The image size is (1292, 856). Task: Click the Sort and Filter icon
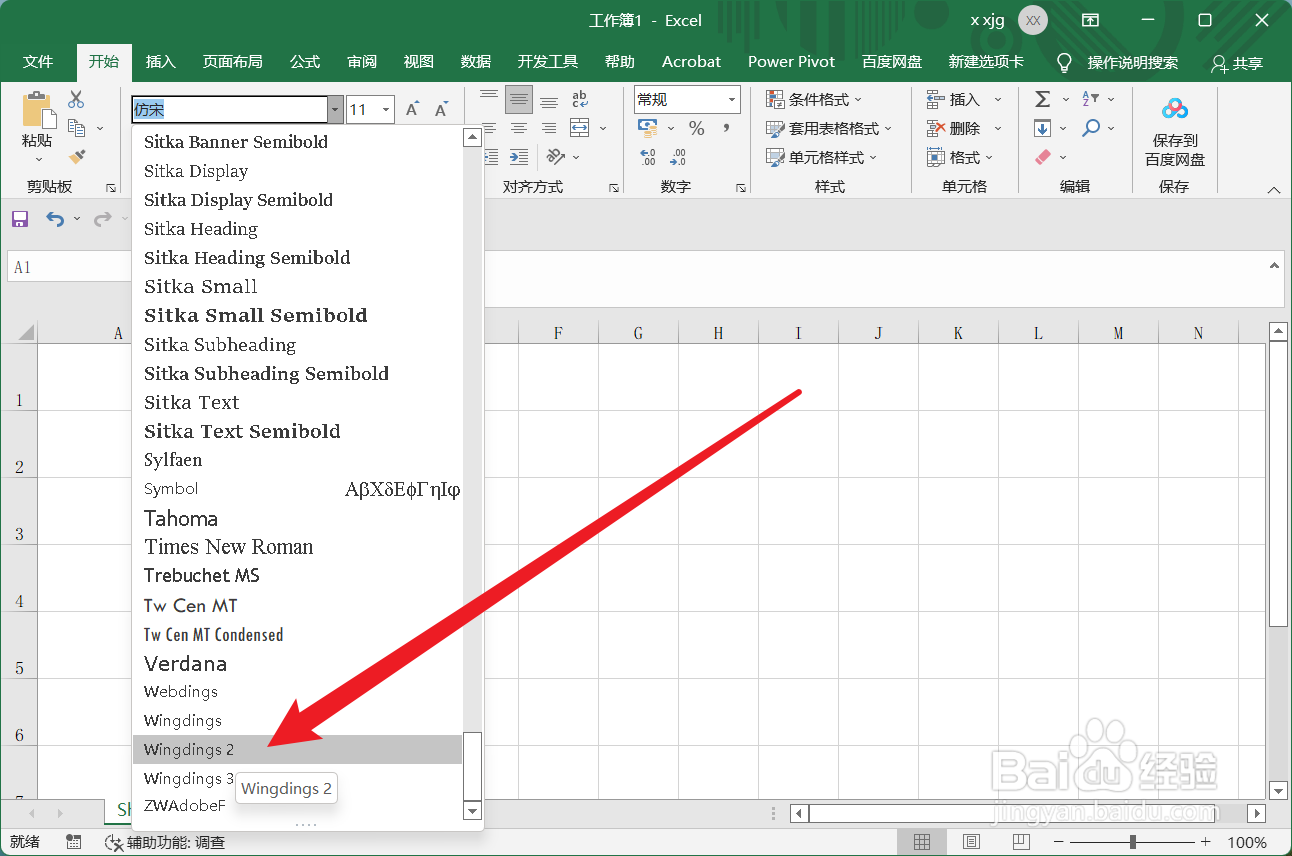1090,99
